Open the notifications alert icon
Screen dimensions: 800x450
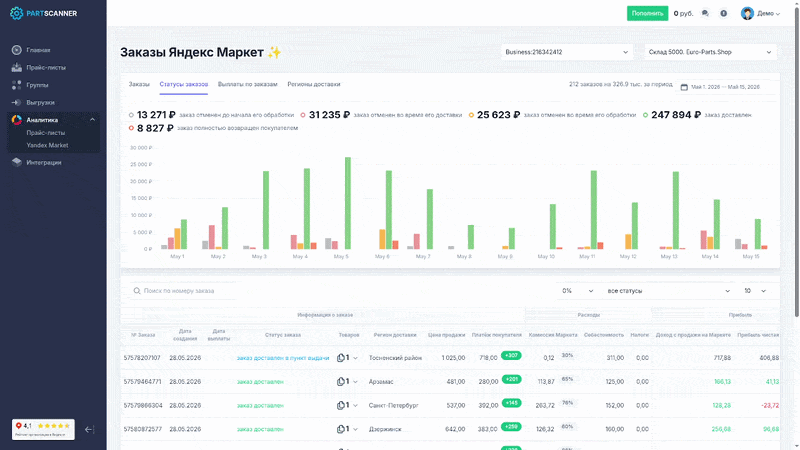(x=723, y=13)
